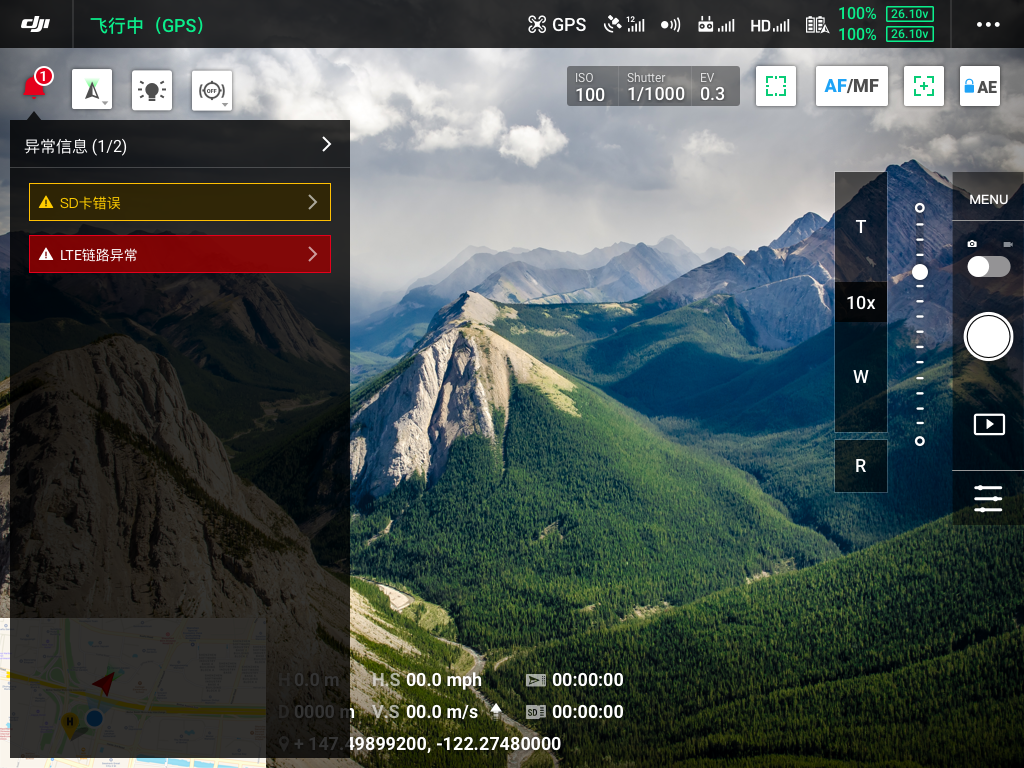1024x768 pixels.
Task: Open the three-dot more options menu
Action: coord(987,25)
